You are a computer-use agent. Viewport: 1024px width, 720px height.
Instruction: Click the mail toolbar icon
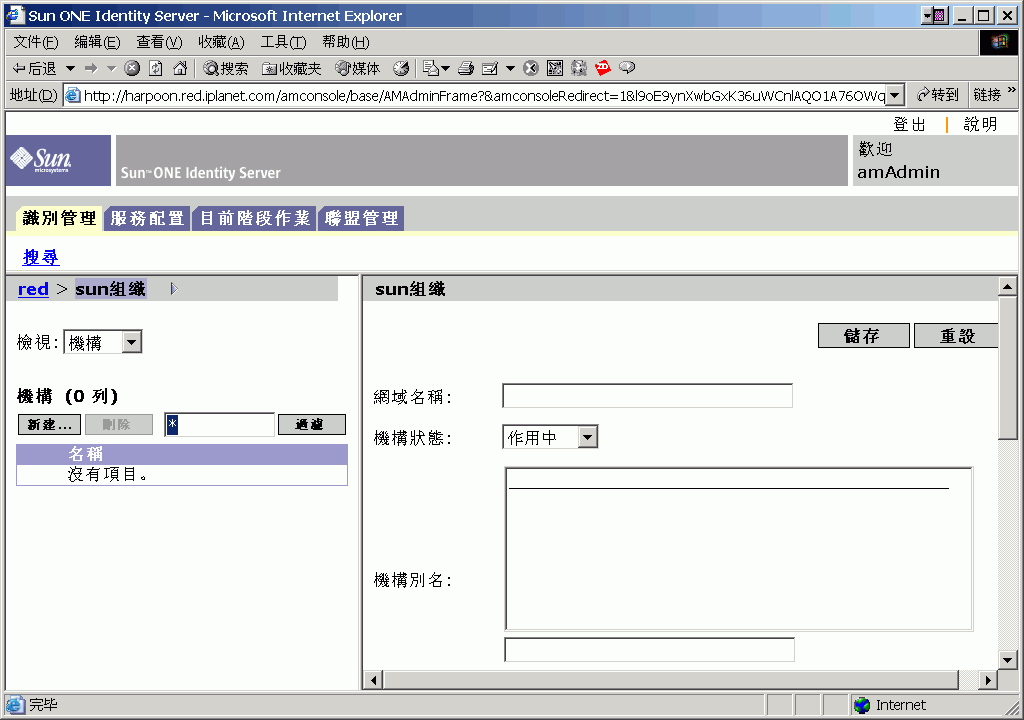click(431, 68)
